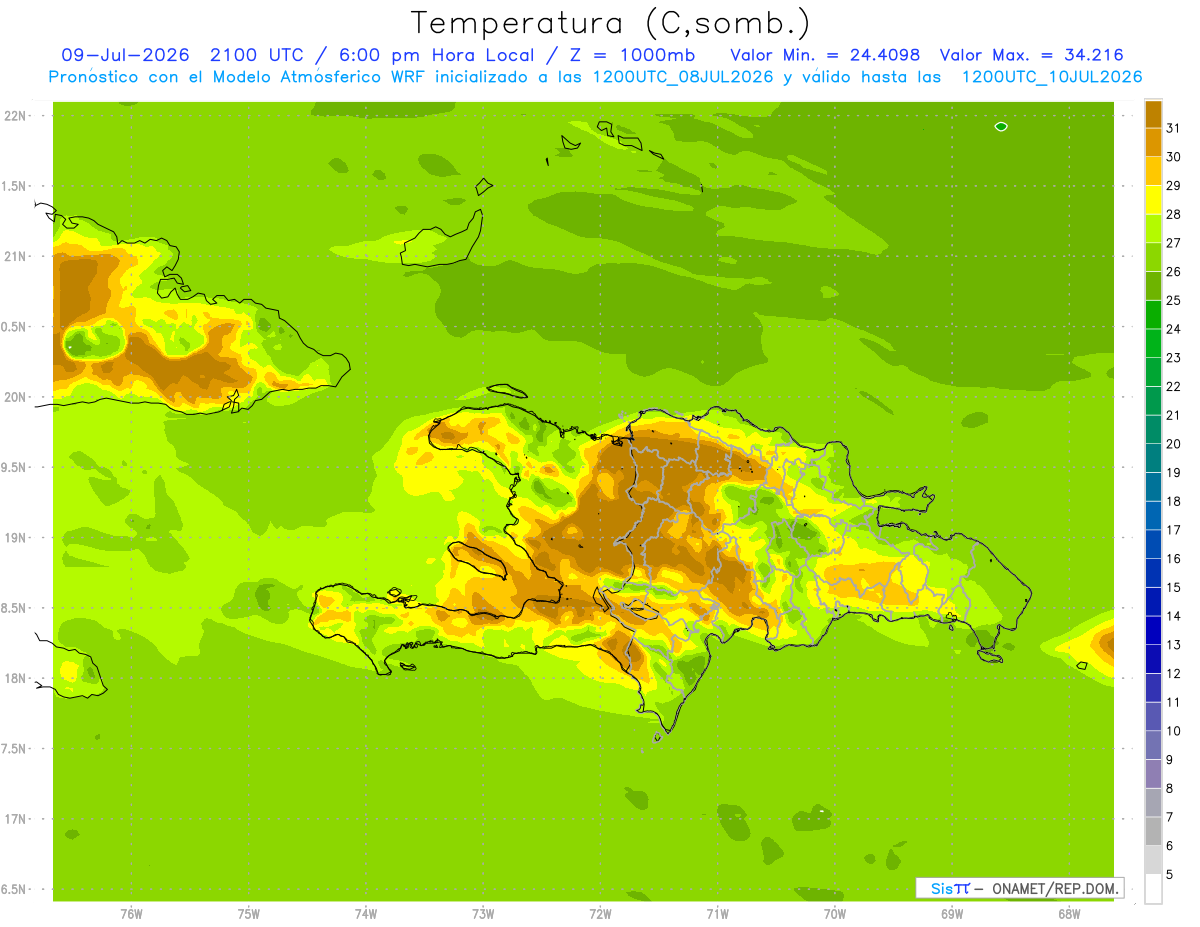Screen dimensions: 1200x927
Task: Pick the legend band between 26 and 27
Action: (1153, 257)
